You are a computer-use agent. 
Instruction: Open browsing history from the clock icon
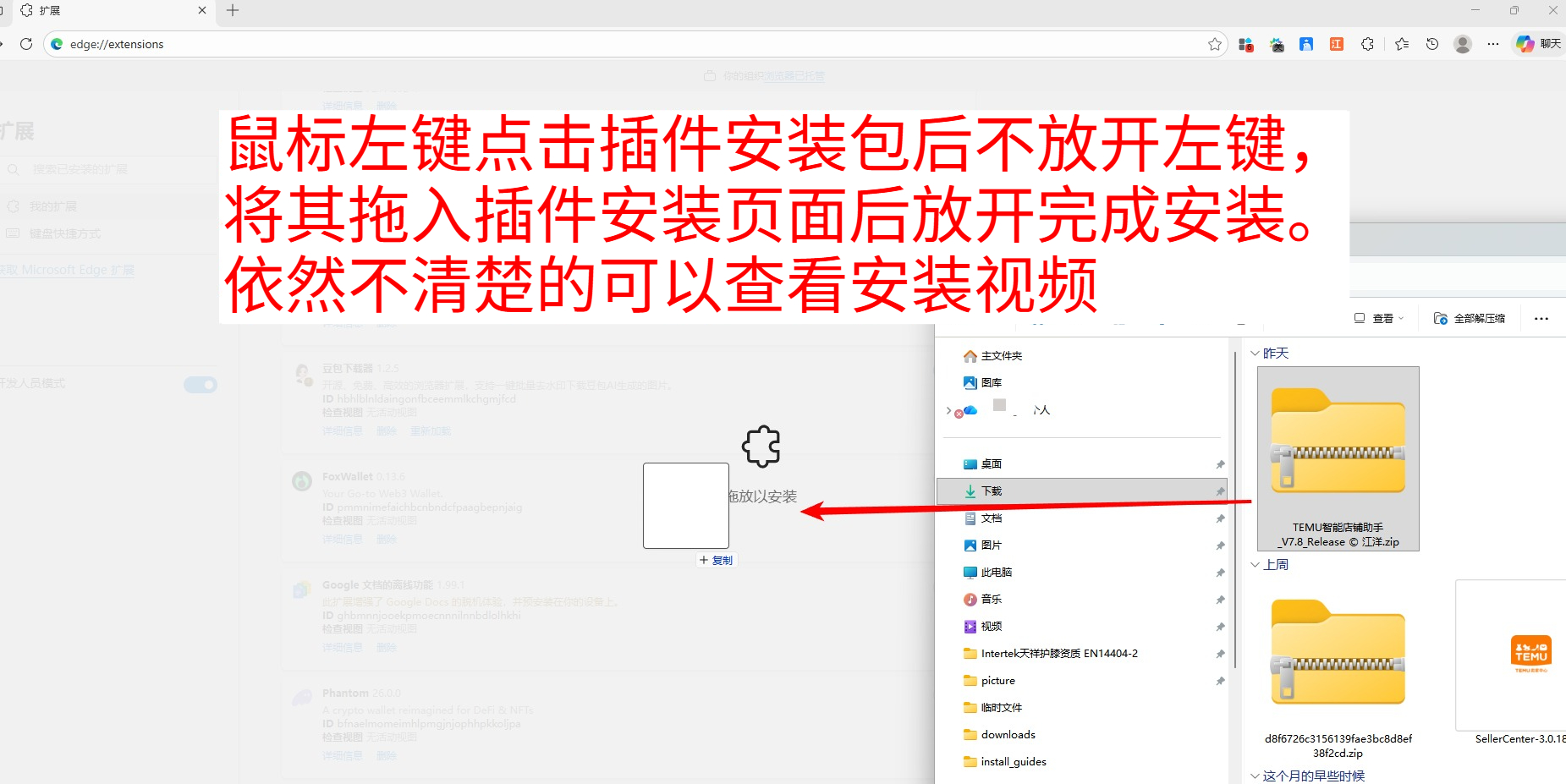tap(1432, 44)
